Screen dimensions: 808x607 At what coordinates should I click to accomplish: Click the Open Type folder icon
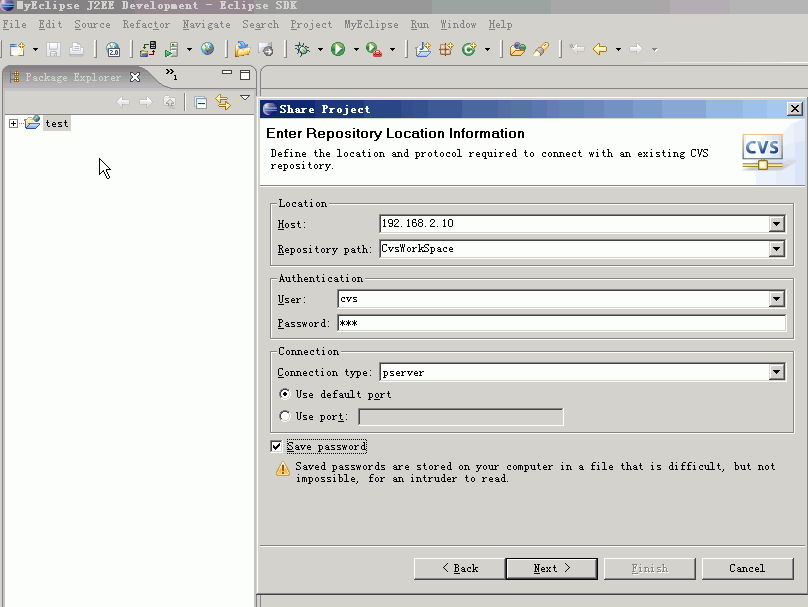tap(517, 49)
